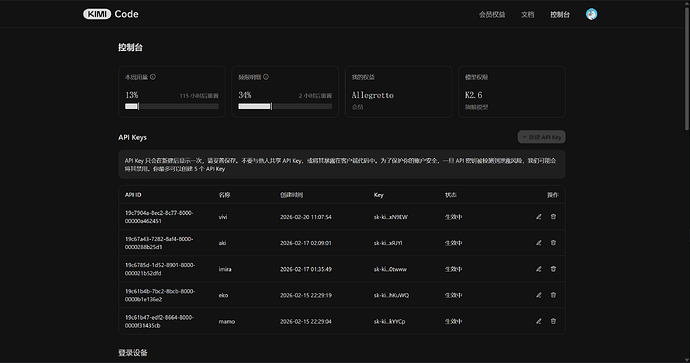Click timestamp 2026-02-15 22:29:04
Screen dimensions: 690x363
point(306,321)
